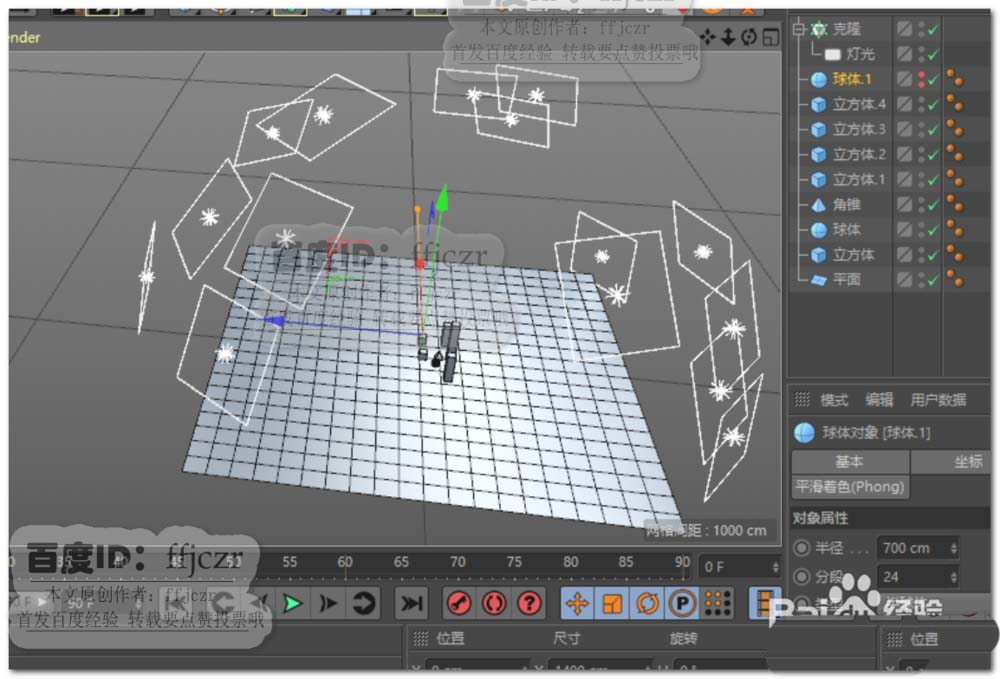1000x679 pixels.
Task: Select the 角锥 object in the list
Action: 846,204
